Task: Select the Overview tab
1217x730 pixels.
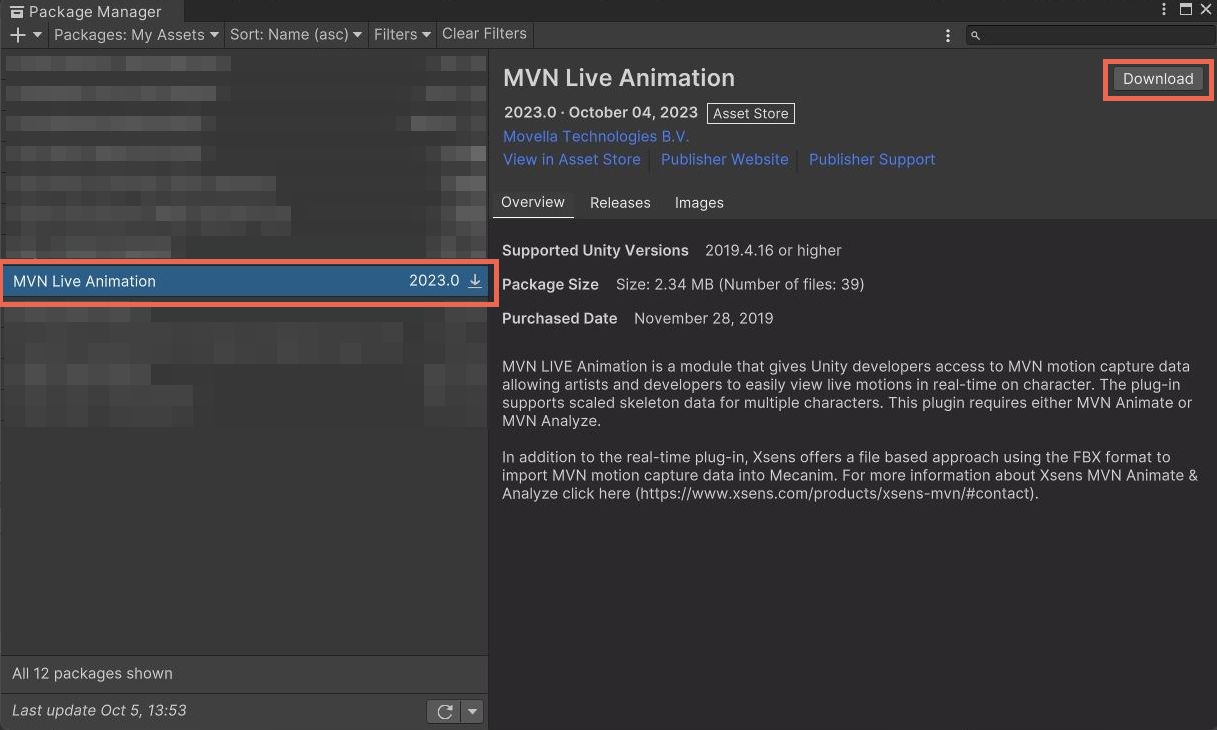Action: tap(532, 203)
